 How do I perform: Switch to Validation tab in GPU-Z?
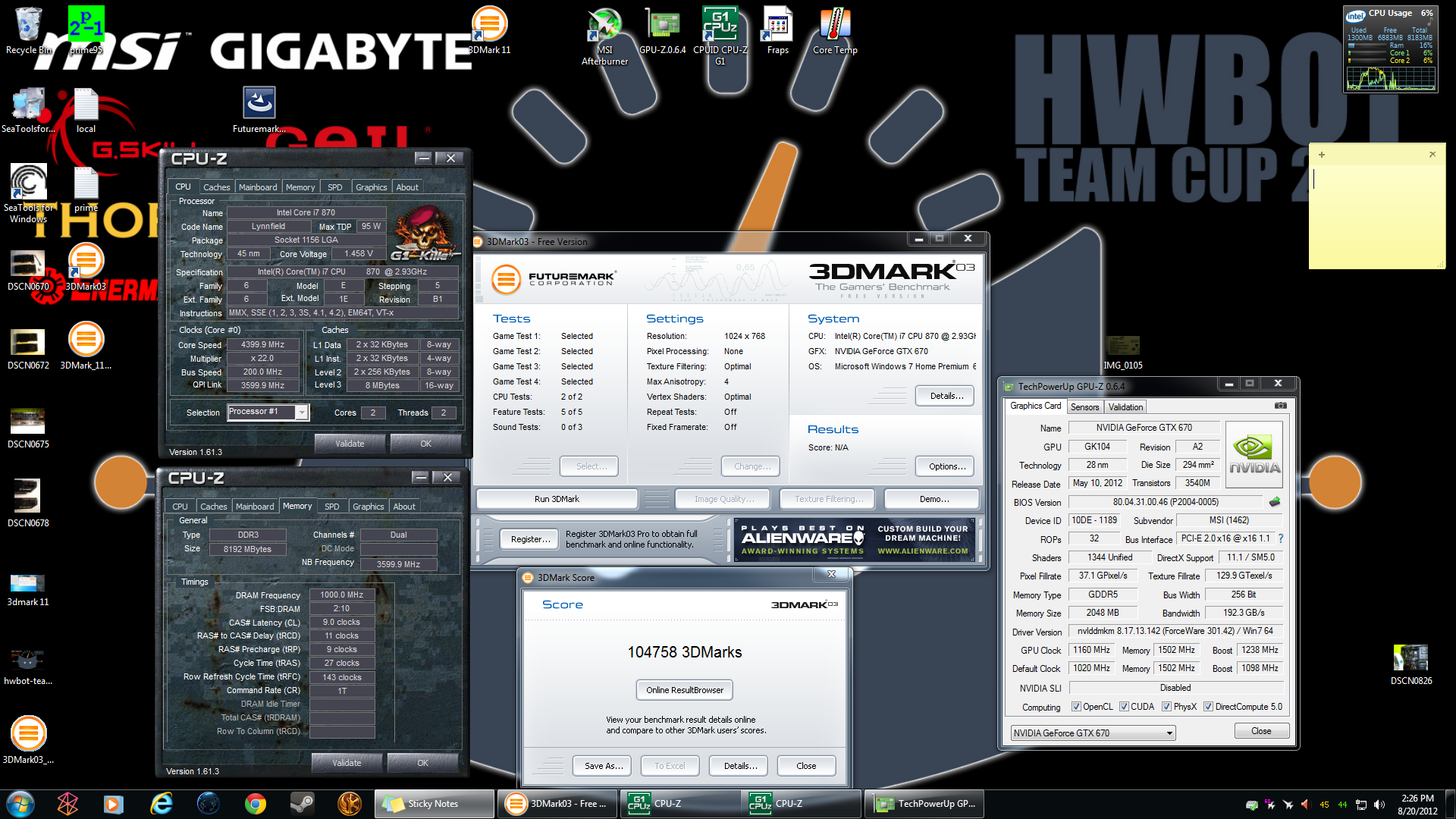[1125, 407]
